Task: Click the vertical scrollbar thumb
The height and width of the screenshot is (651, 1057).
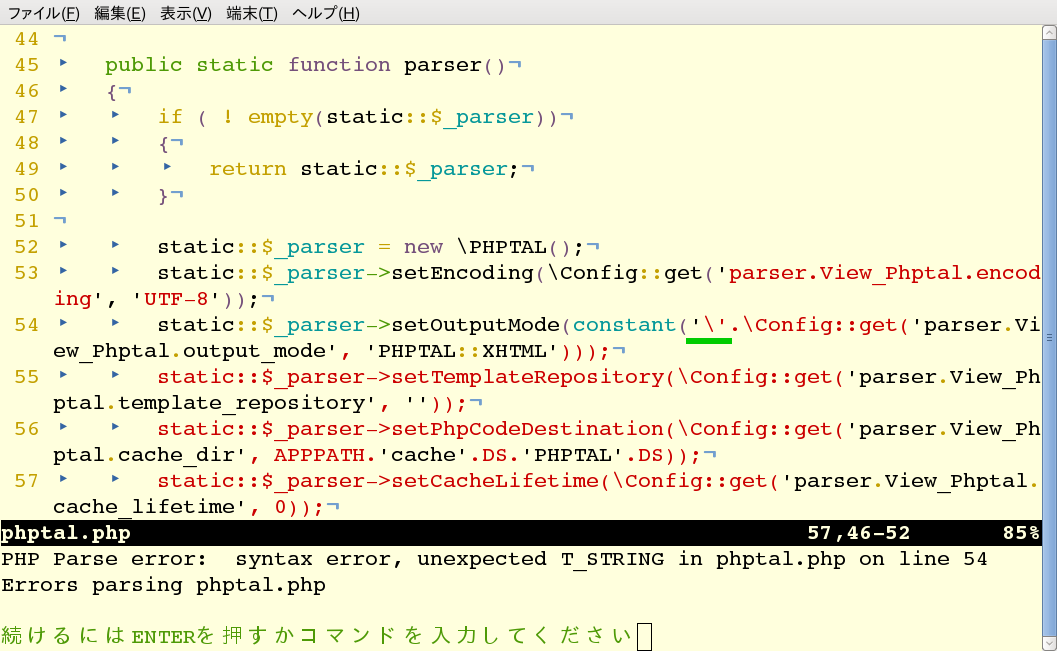Action: click(x=1050, y=337)
